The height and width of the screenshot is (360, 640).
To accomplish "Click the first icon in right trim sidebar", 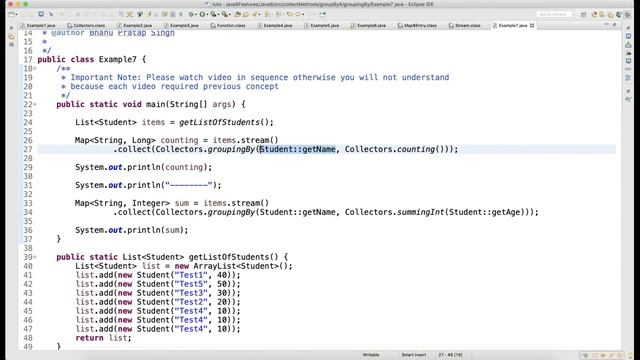I will [628, 27].
